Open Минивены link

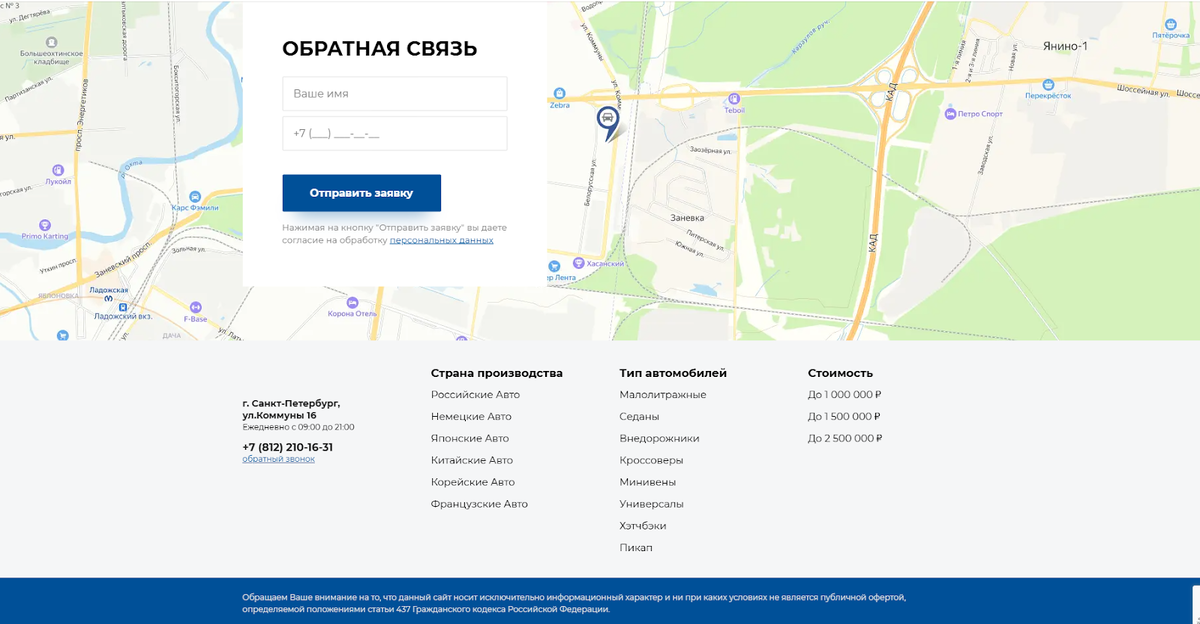(x=647, y=482)
